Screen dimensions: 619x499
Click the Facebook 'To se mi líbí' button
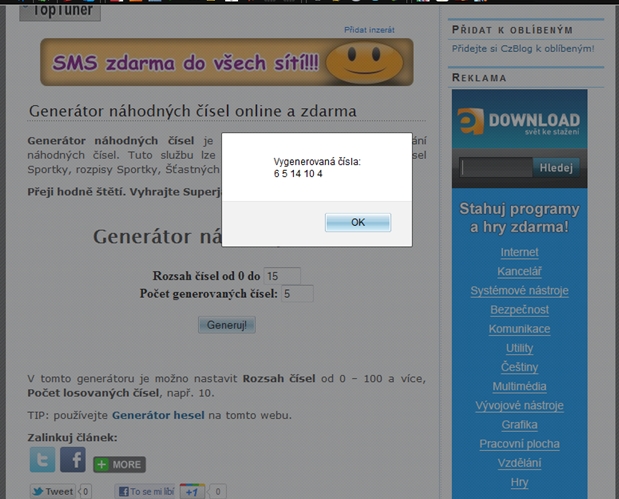(x=144, y=491)
